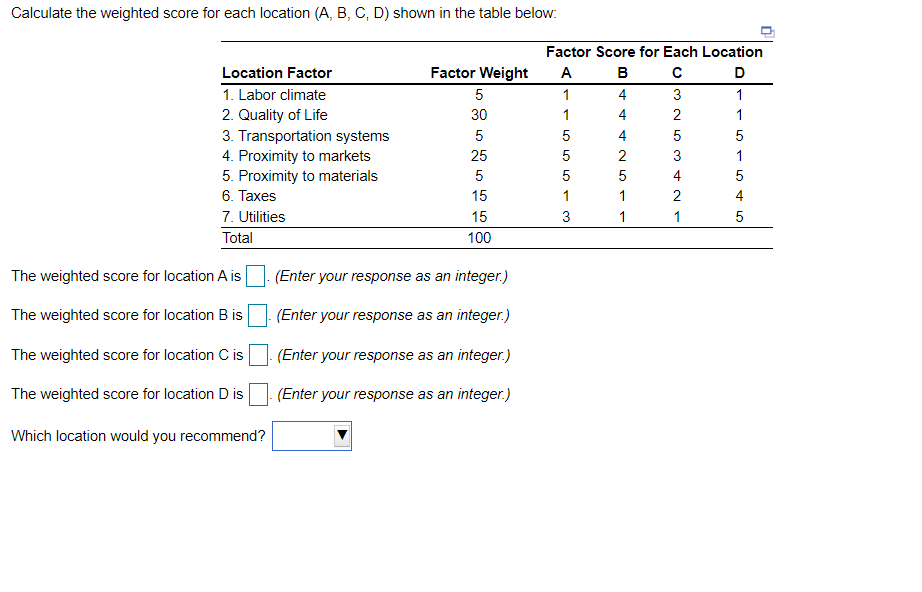This screenshot has width=922, height=592.
Task: Select the column header D
Action: [x=739, y=72]
